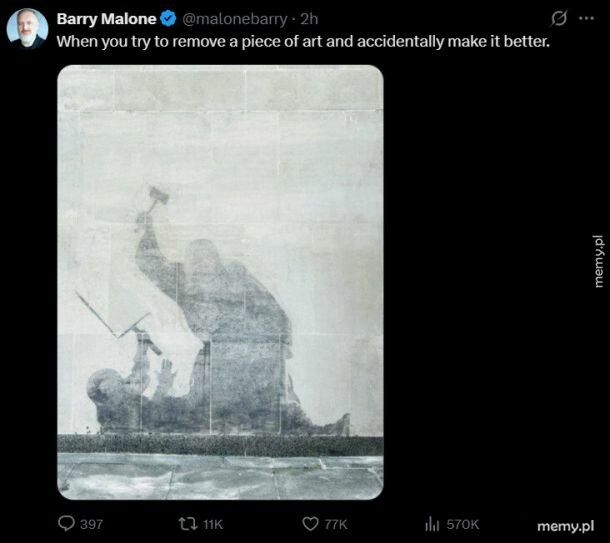Click the tweet text about removing art
This screenshot has width=610, height=543.
click(303, 43)
